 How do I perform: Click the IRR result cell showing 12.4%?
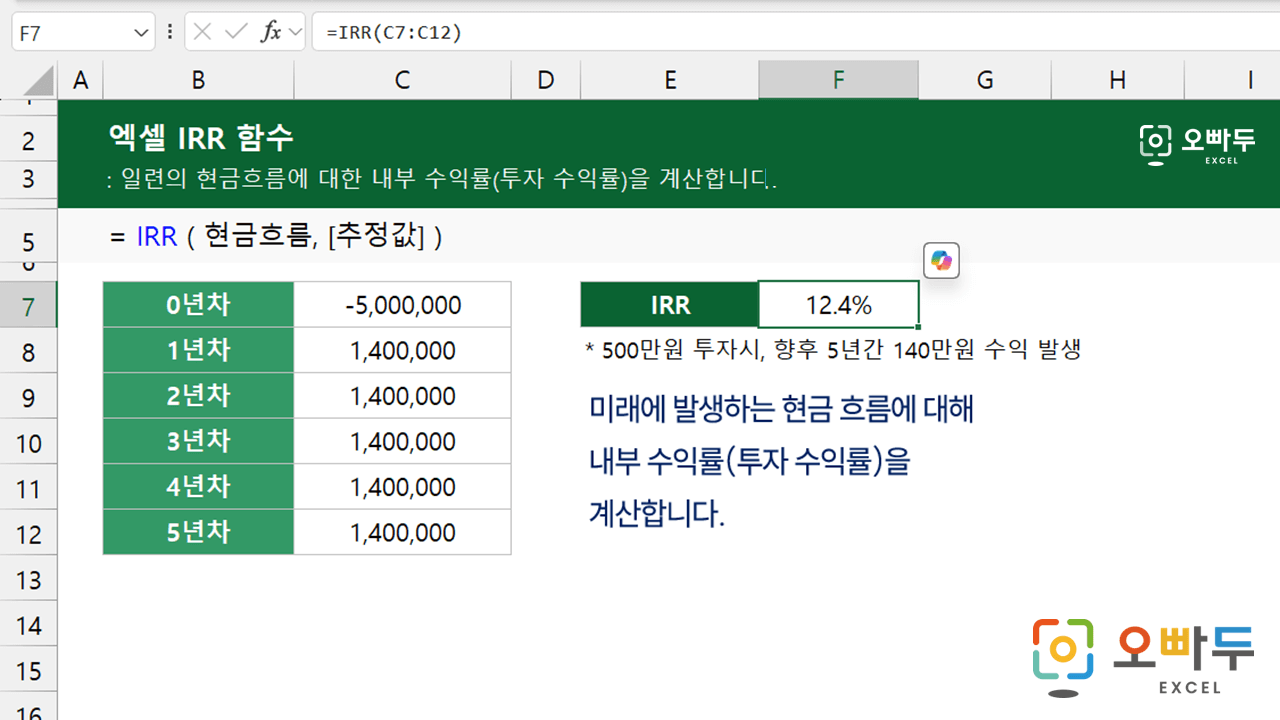pos(838,305)
